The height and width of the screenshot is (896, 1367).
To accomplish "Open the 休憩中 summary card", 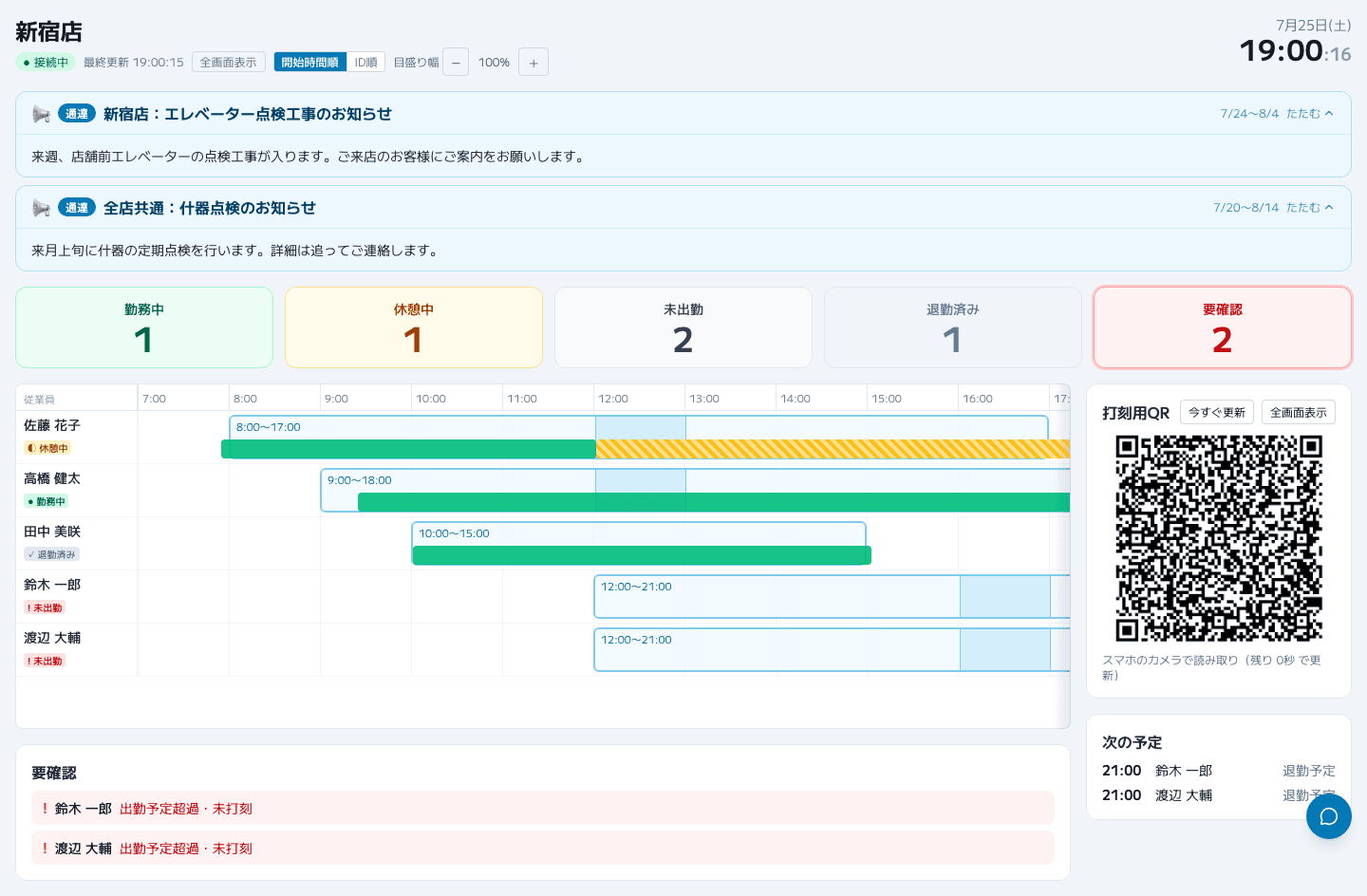I will [414, 327].
